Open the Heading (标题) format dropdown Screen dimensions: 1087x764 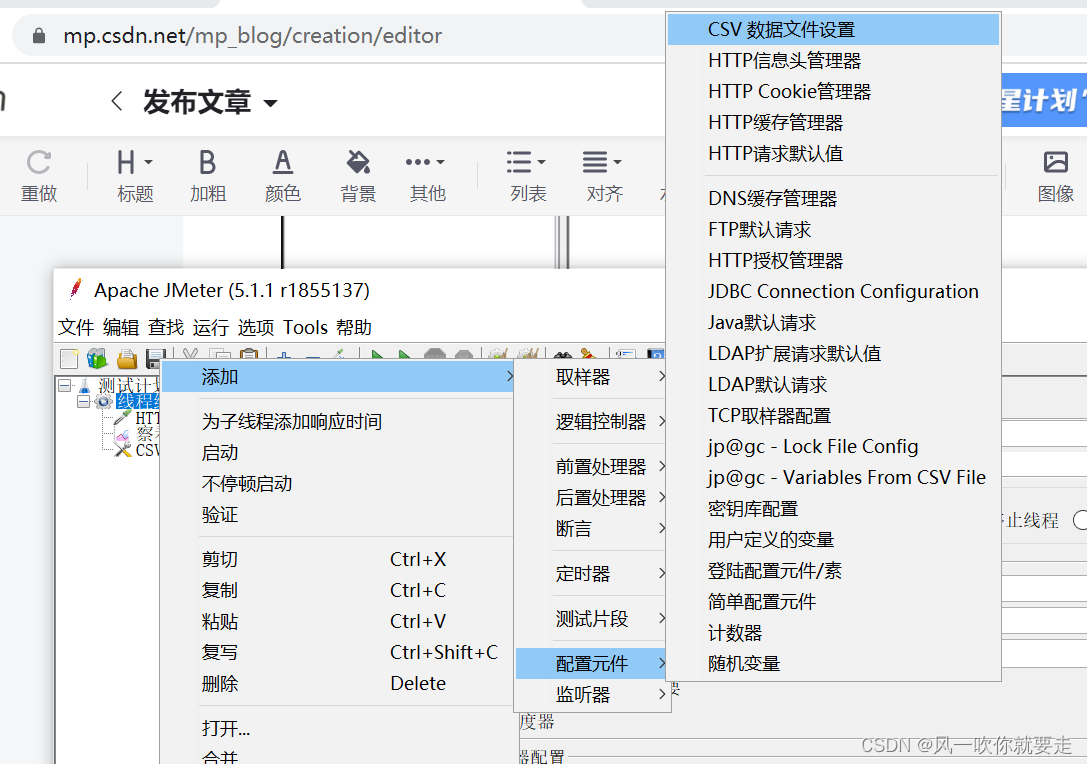tap(134, 176)
